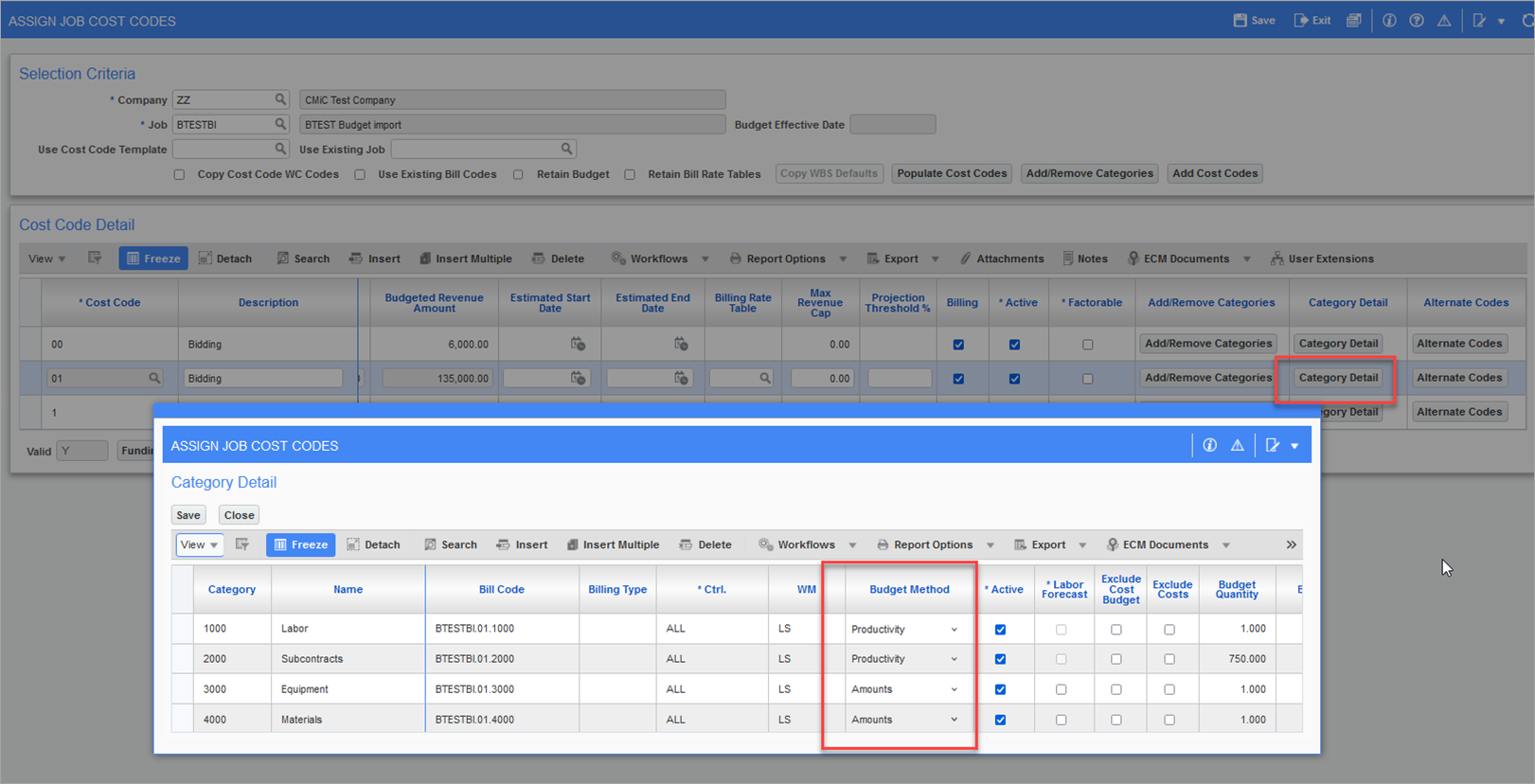Expand Export menu in Category Detail toolbar
The image size is (1535, 784).
pyautogui.click(x=1082, y=544)
